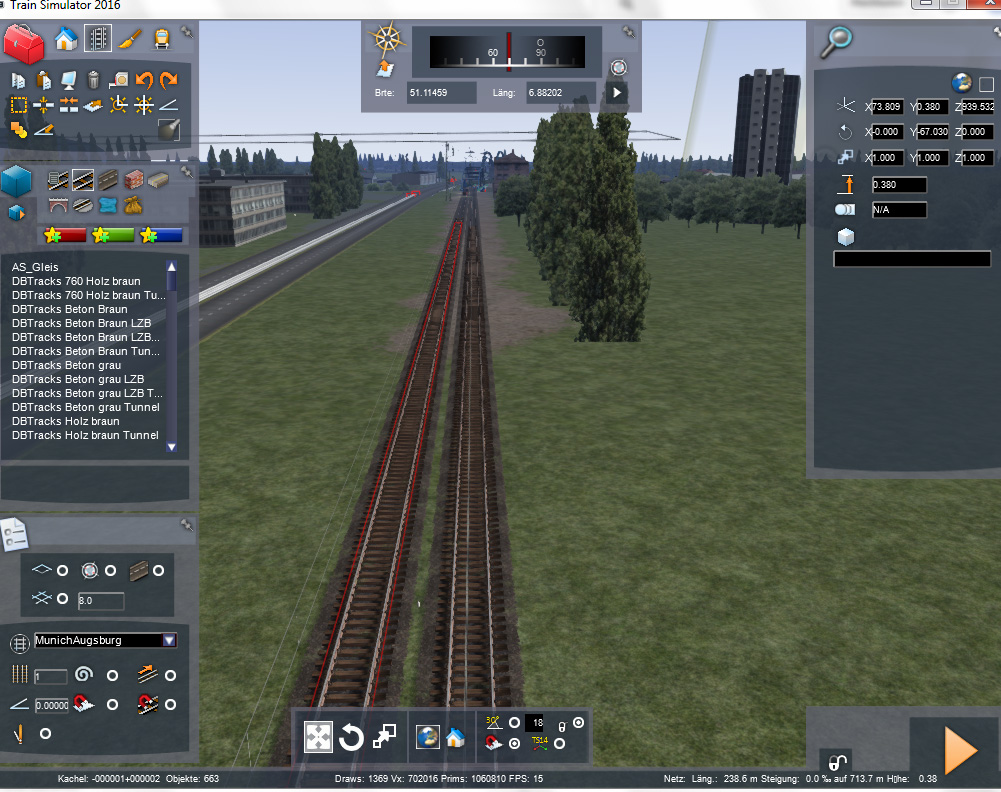Click the asset list scroll down arrow
The width and height of the screenshot is (1001, 792).
click(x=171, y=447)
